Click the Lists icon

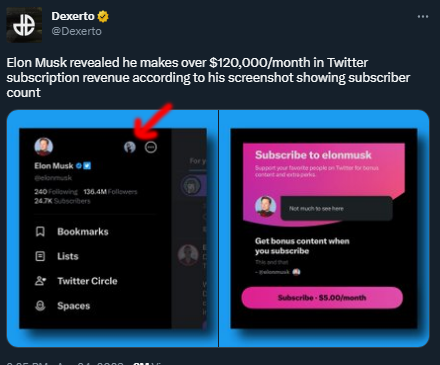pos(40,256)
